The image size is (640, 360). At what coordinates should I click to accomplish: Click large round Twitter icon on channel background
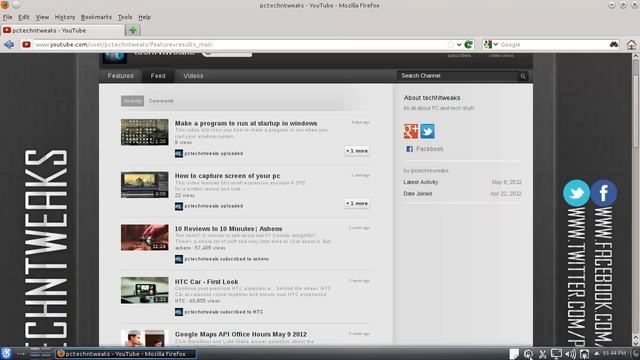coord(576,193)
